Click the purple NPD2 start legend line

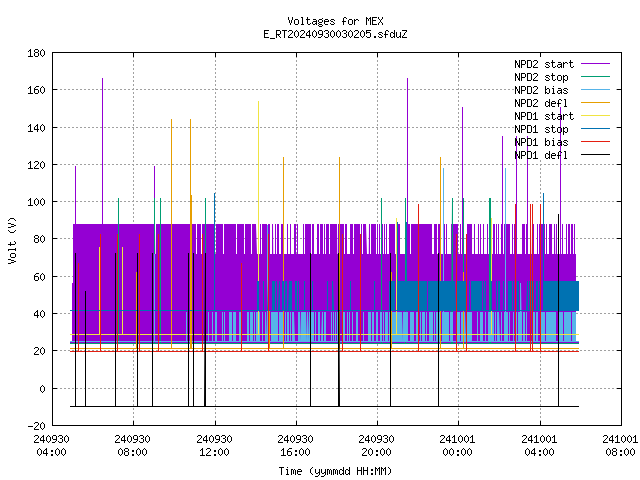(595, 64)
